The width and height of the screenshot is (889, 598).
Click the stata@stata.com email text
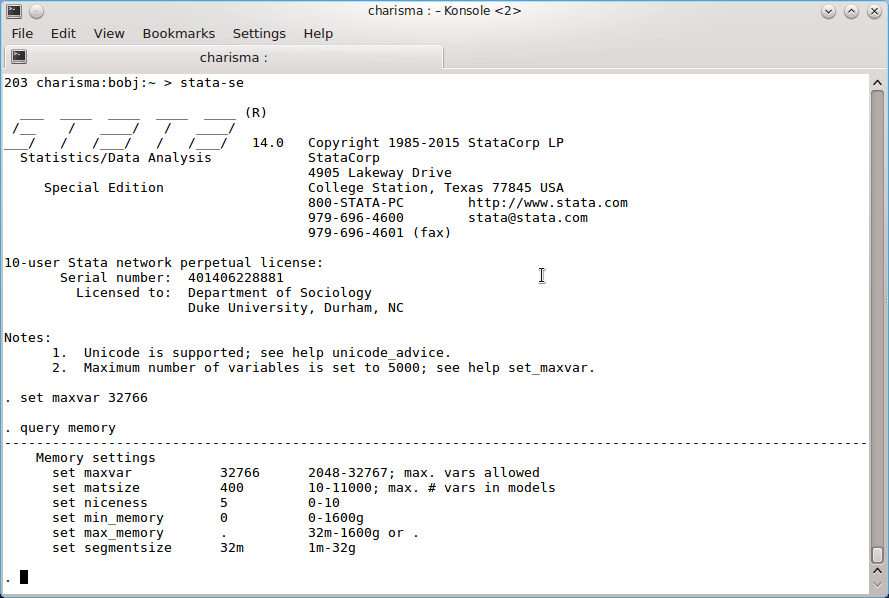528,218
